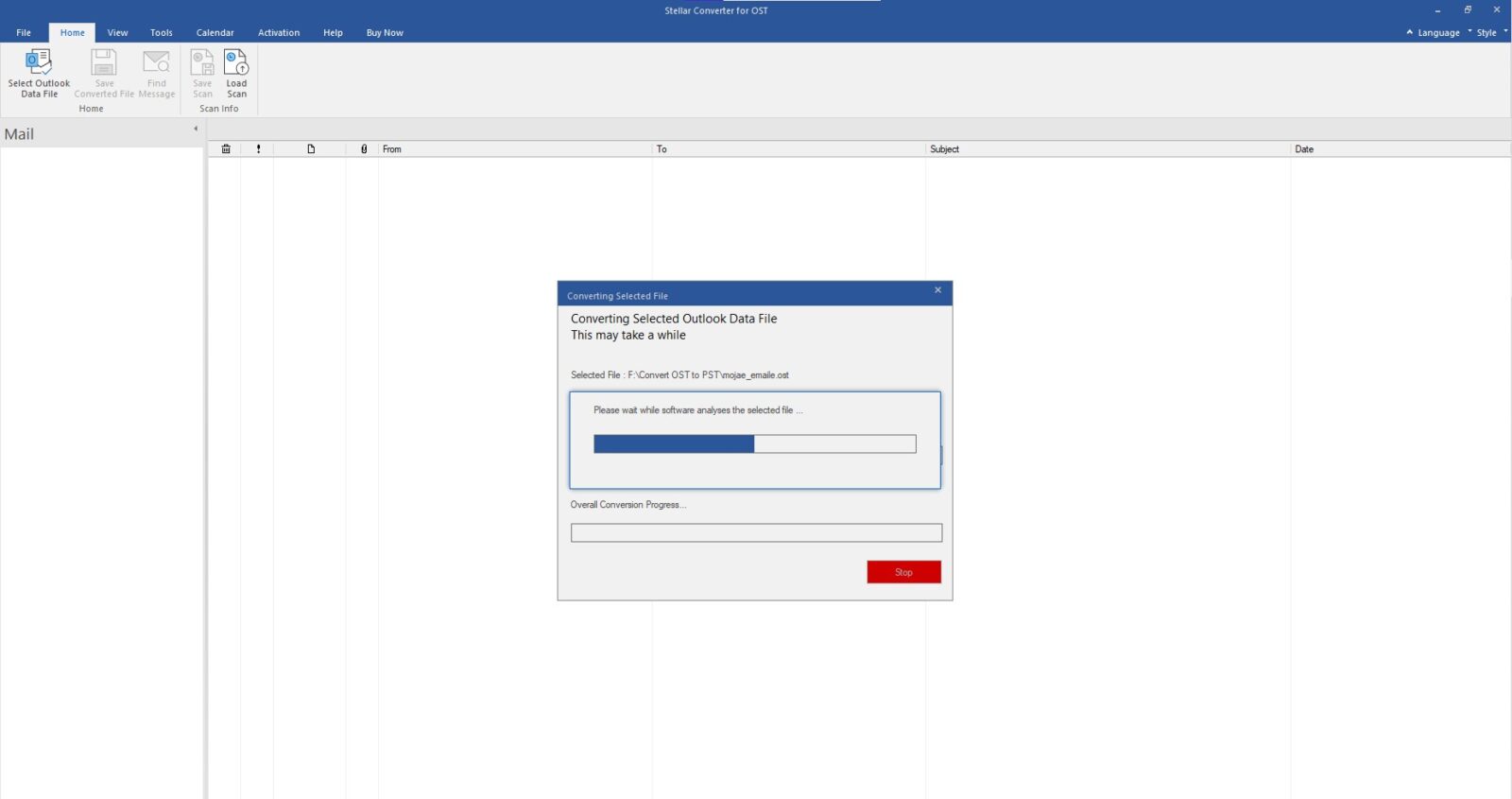The image size is (1512, 799).
Task: Switch to the Home ribbon tab
Action: (x=72, y=32)
